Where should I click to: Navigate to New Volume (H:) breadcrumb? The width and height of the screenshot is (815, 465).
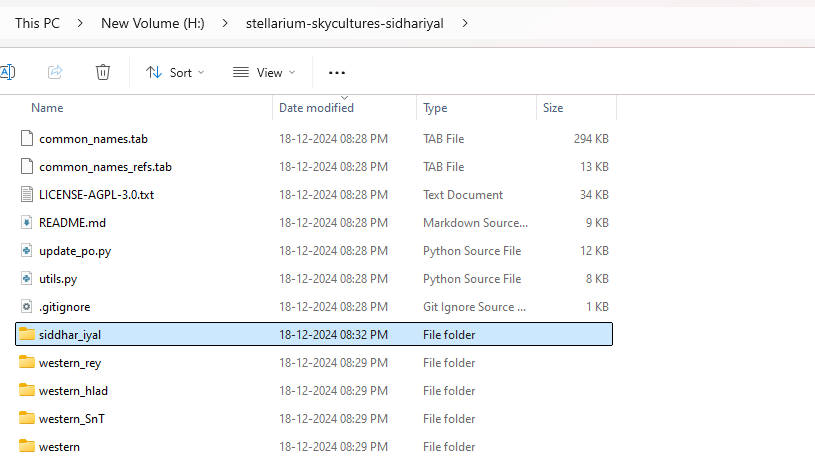click(x=152, y=22)
